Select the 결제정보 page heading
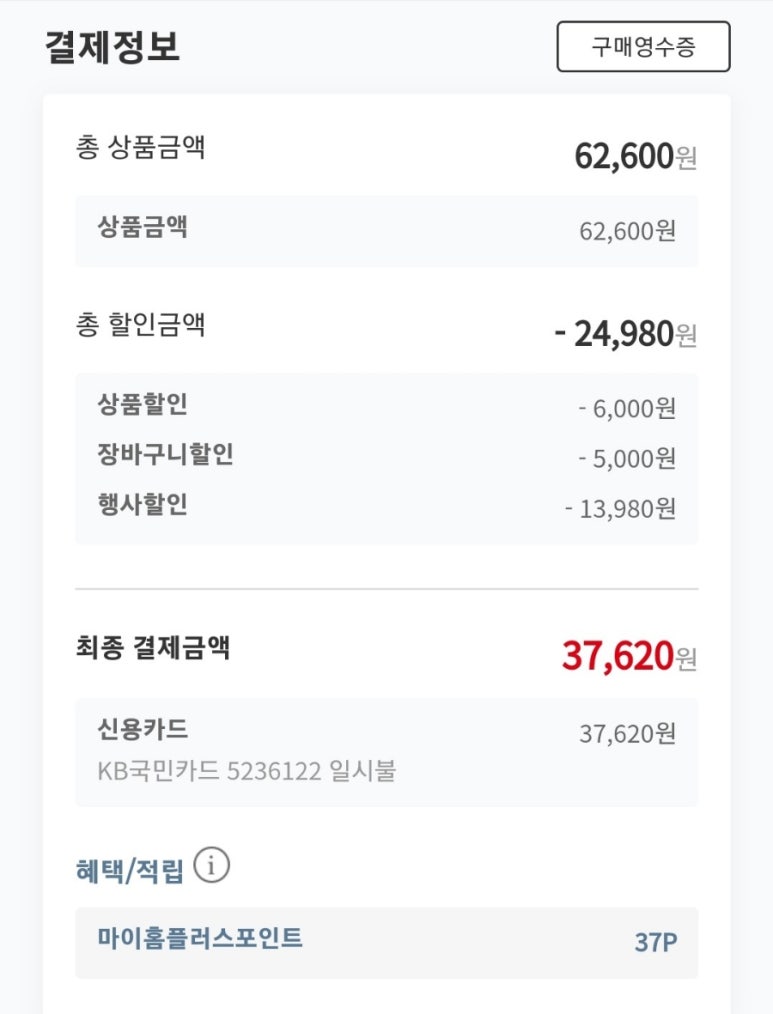This screenshot has width=773, height=1014. (112, 48)
